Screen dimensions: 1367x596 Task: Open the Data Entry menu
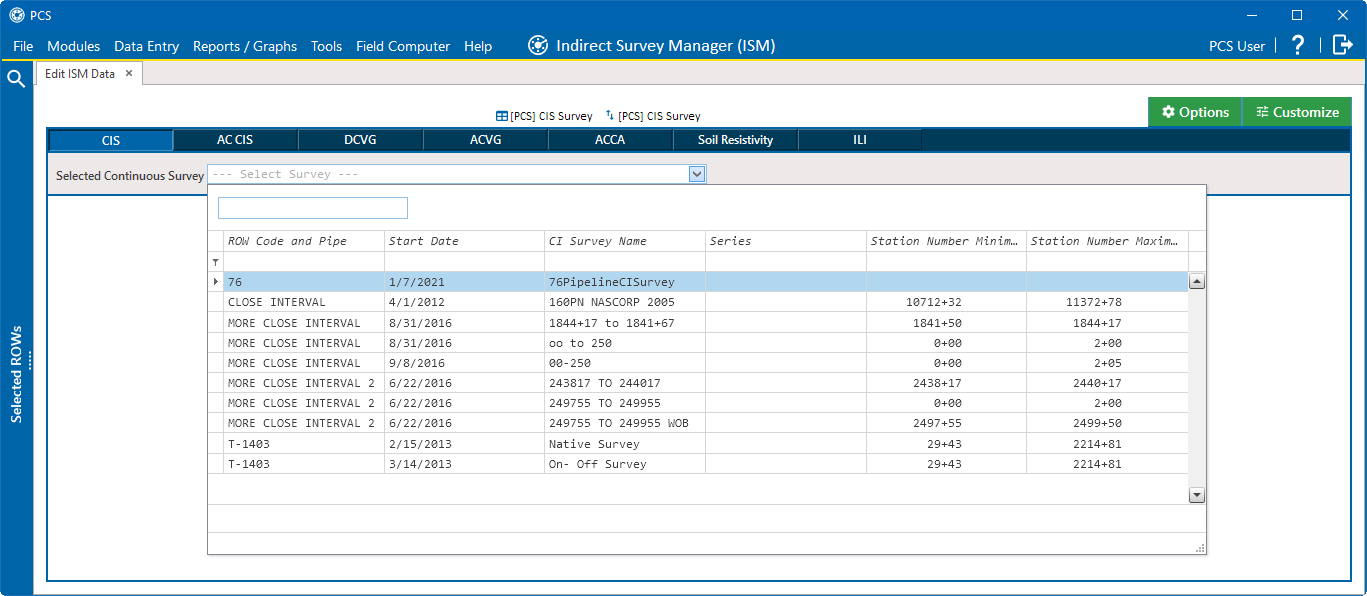(x=147, y=46)
